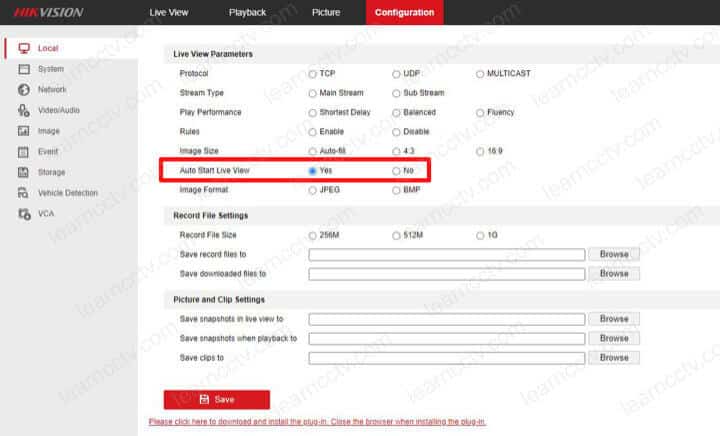Image resolution: width=720 pixels, height=436 pixels.
Task: Click the System icon in sidebar
Action: tap(24, 69)
